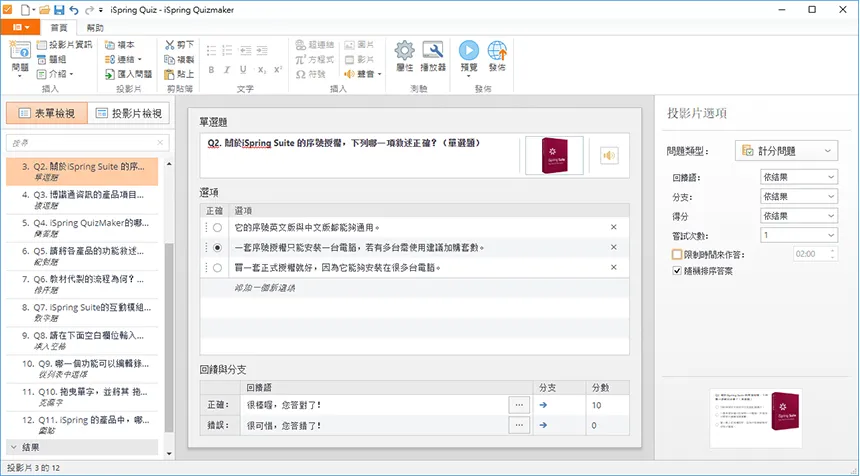
Task: Open the 分支 dropdown in slide options
Action: 799,196
